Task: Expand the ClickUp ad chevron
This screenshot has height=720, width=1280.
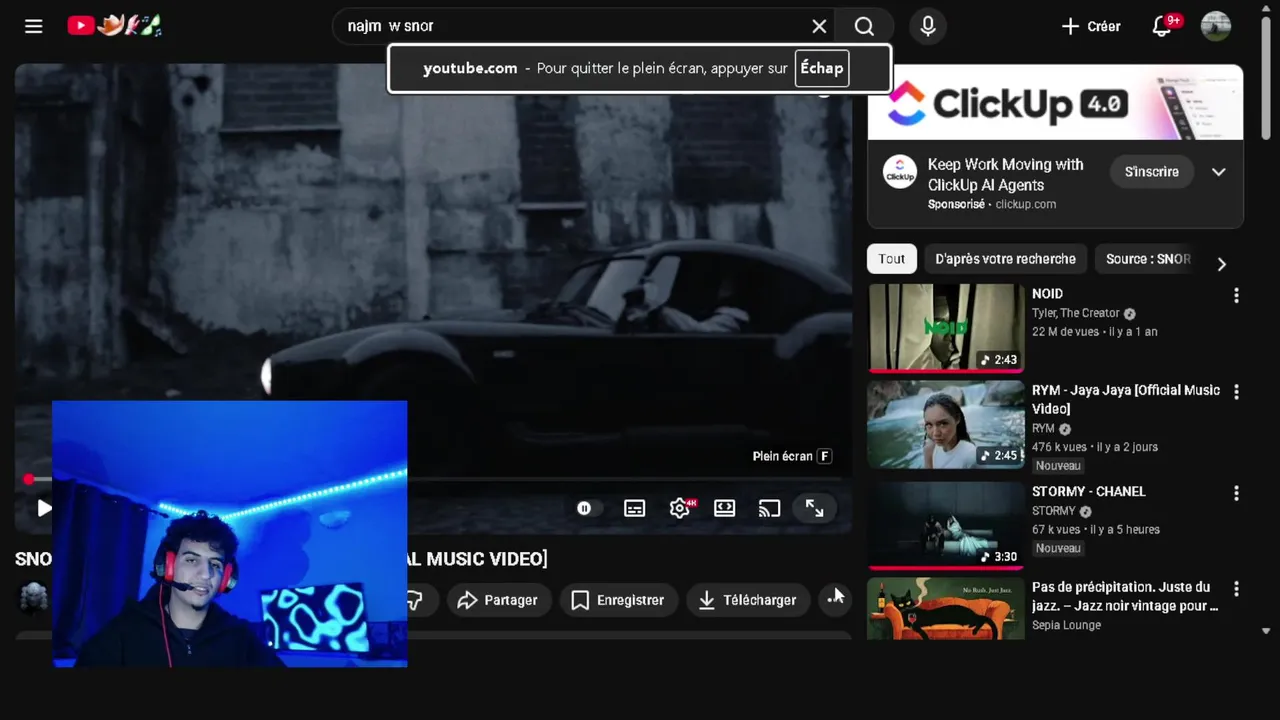Action: click(x=1218, y=172)
